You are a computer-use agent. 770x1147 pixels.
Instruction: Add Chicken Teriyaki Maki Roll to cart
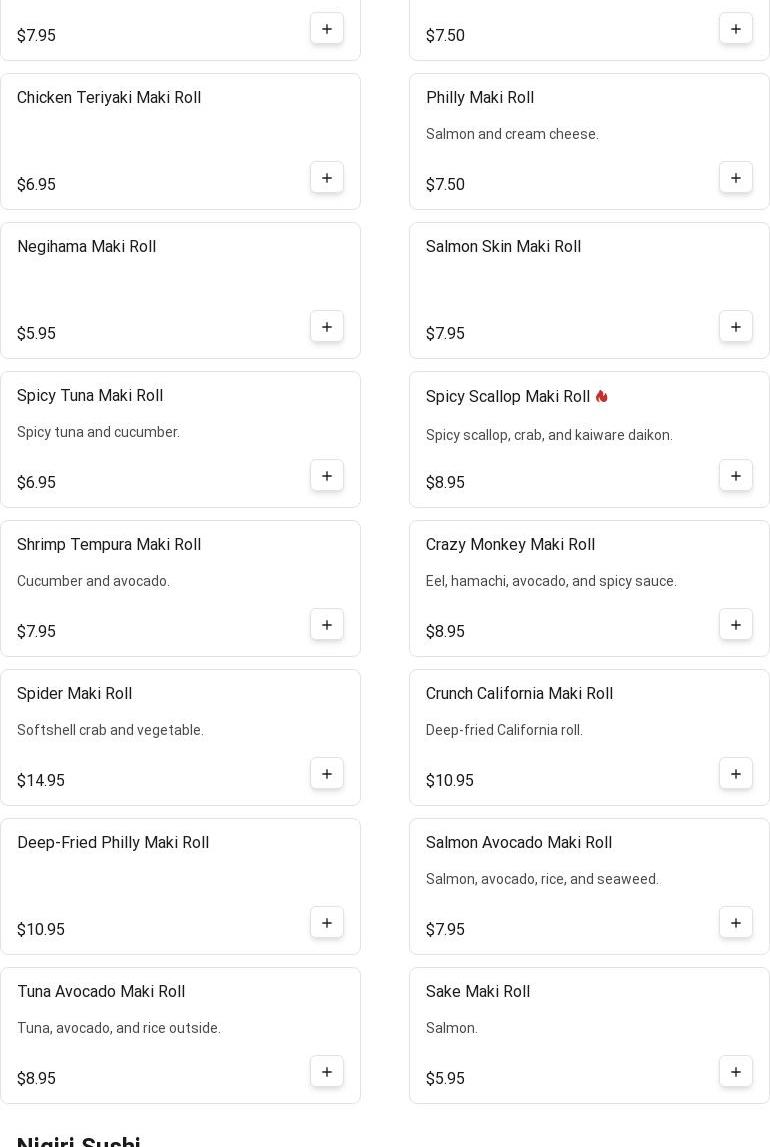coord(327,178)
